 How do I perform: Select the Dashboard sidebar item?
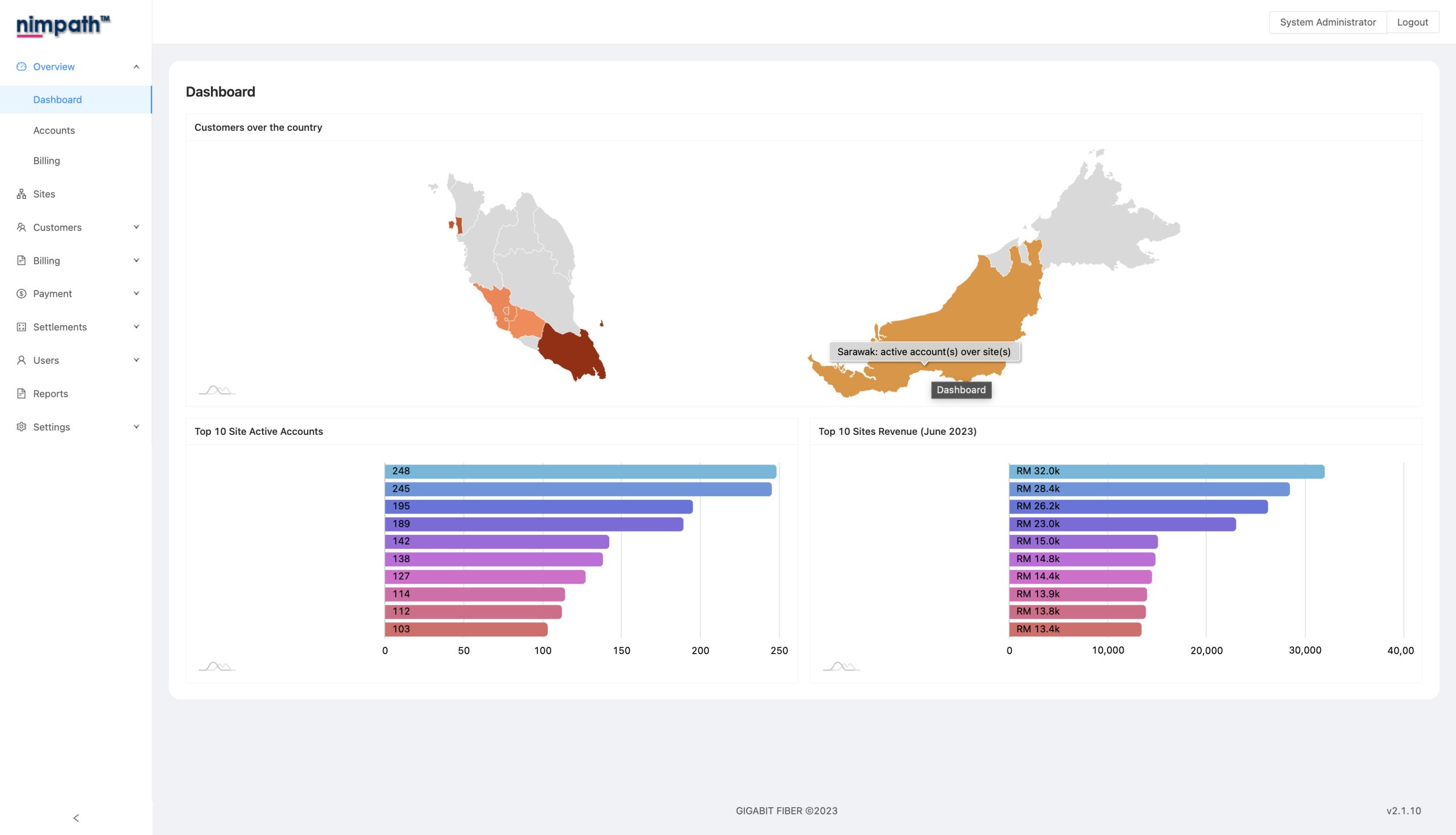tap(57, 99)
